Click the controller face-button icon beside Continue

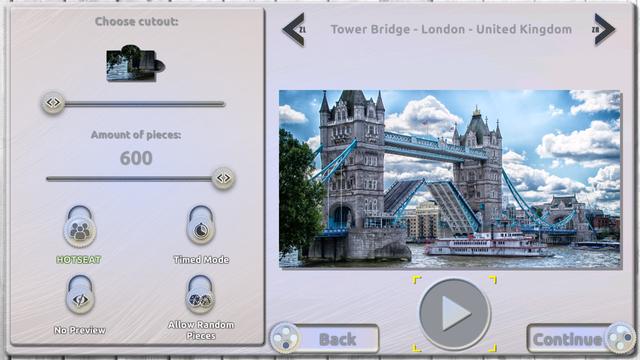[620, 338]
